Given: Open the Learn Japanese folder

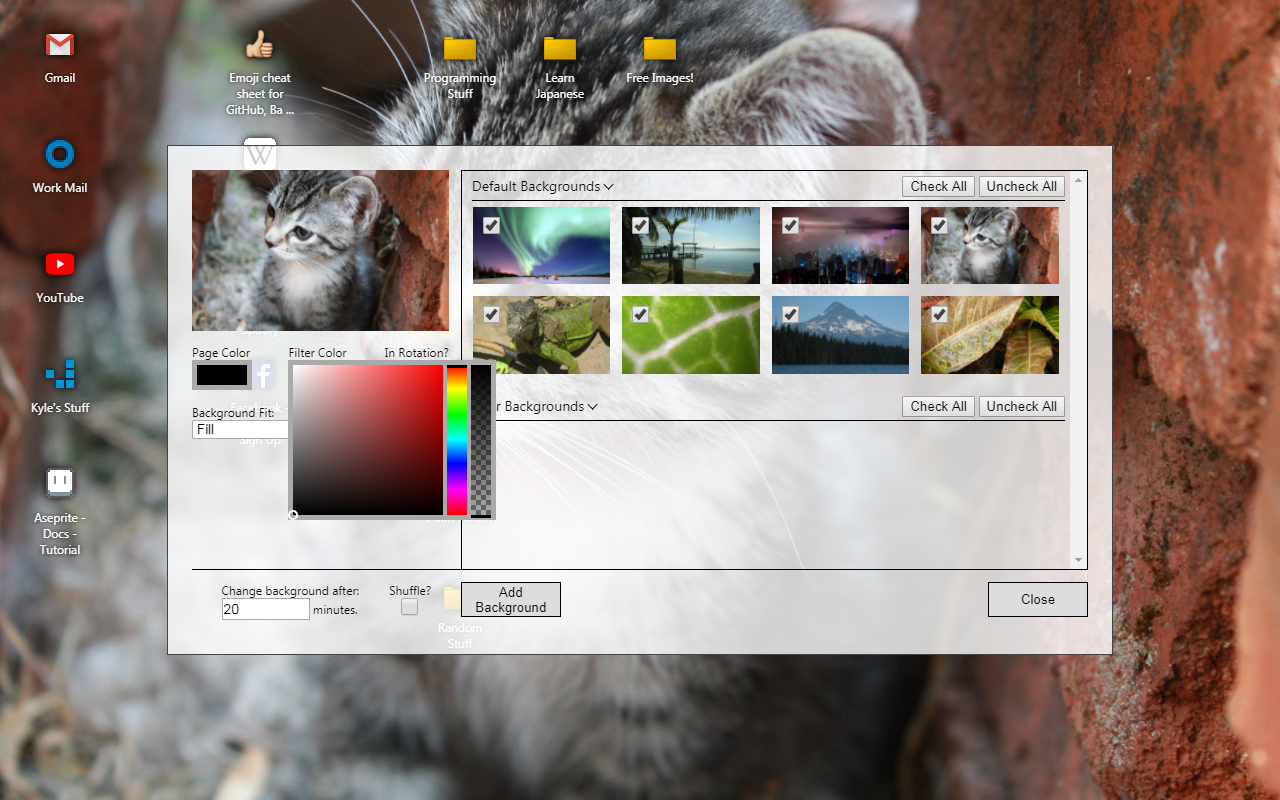Looking at the screenshot, I should pos(559,45).
